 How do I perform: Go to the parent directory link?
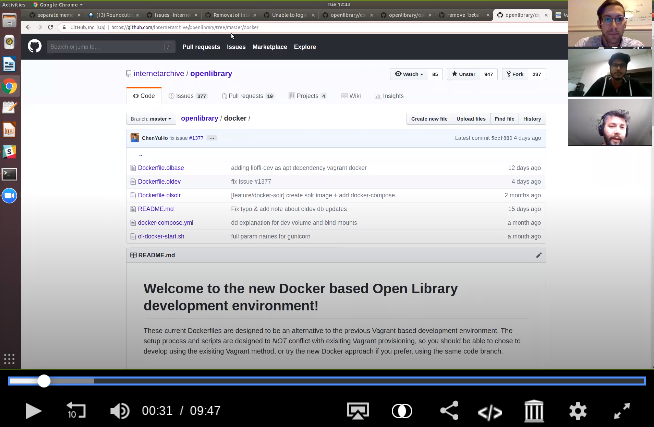tap(141, 155)
